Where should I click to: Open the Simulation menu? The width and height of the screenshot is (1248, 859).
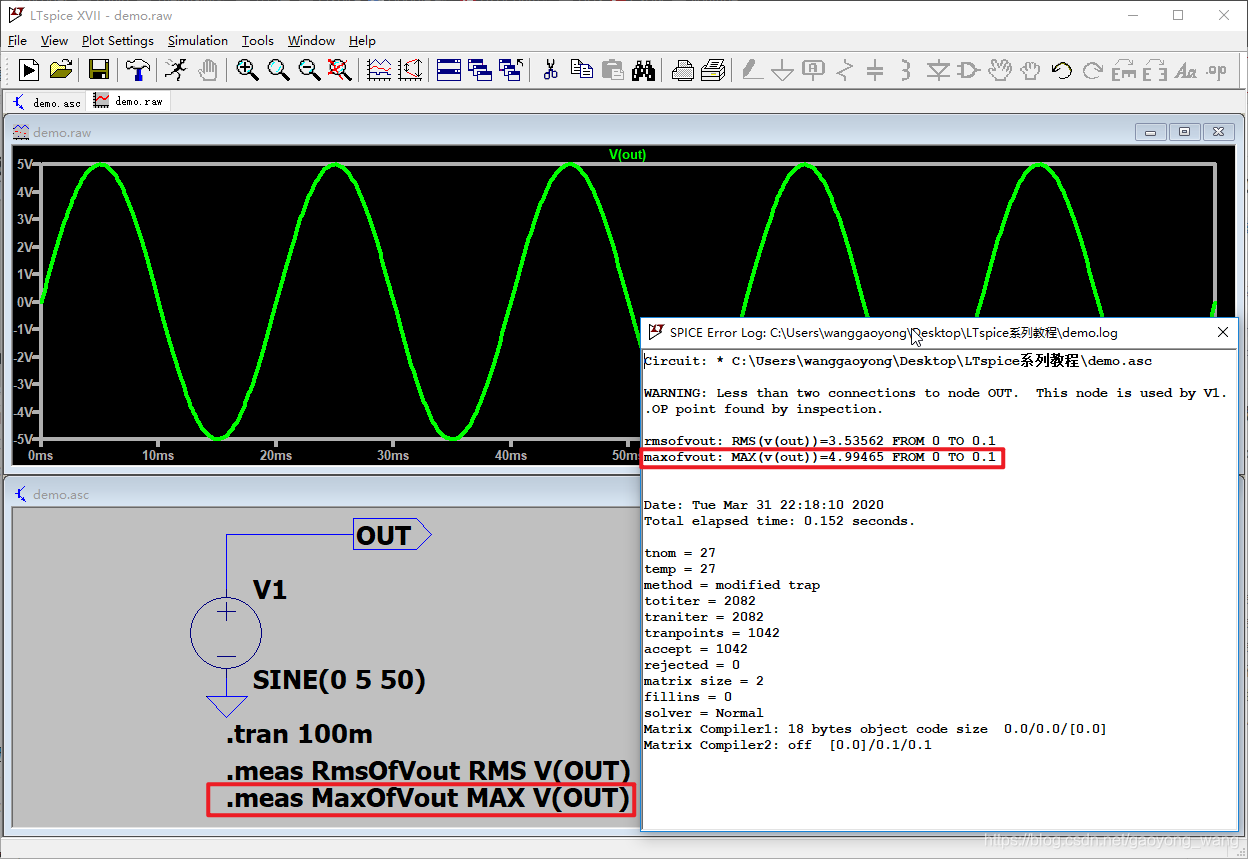[x=198, y=41]
